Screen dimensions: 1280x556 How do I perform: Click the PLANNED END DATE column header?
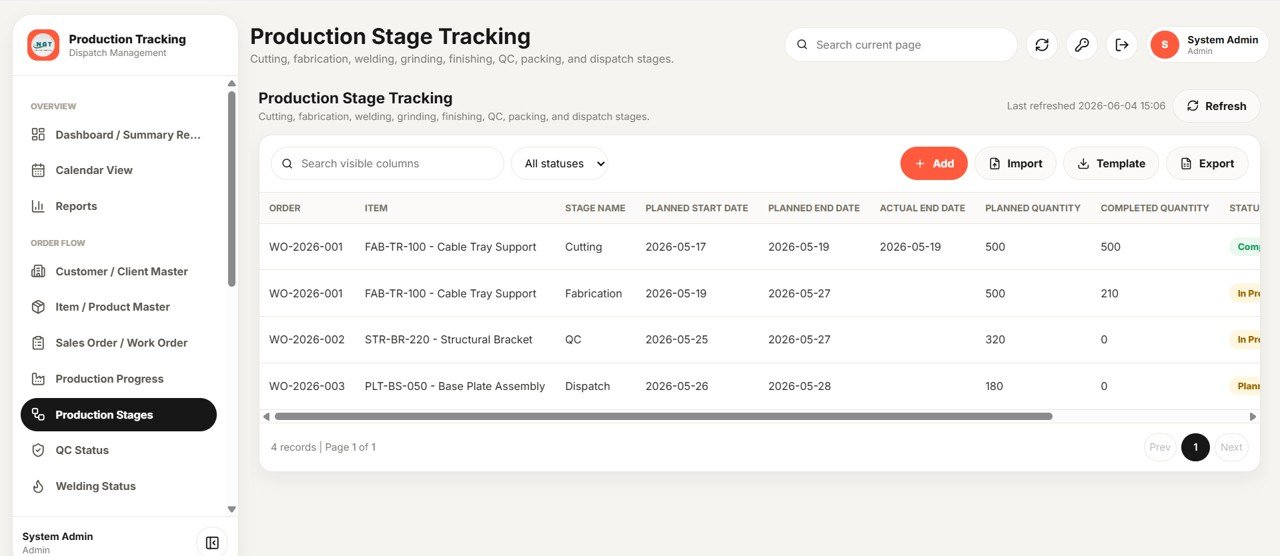point(814,208)
